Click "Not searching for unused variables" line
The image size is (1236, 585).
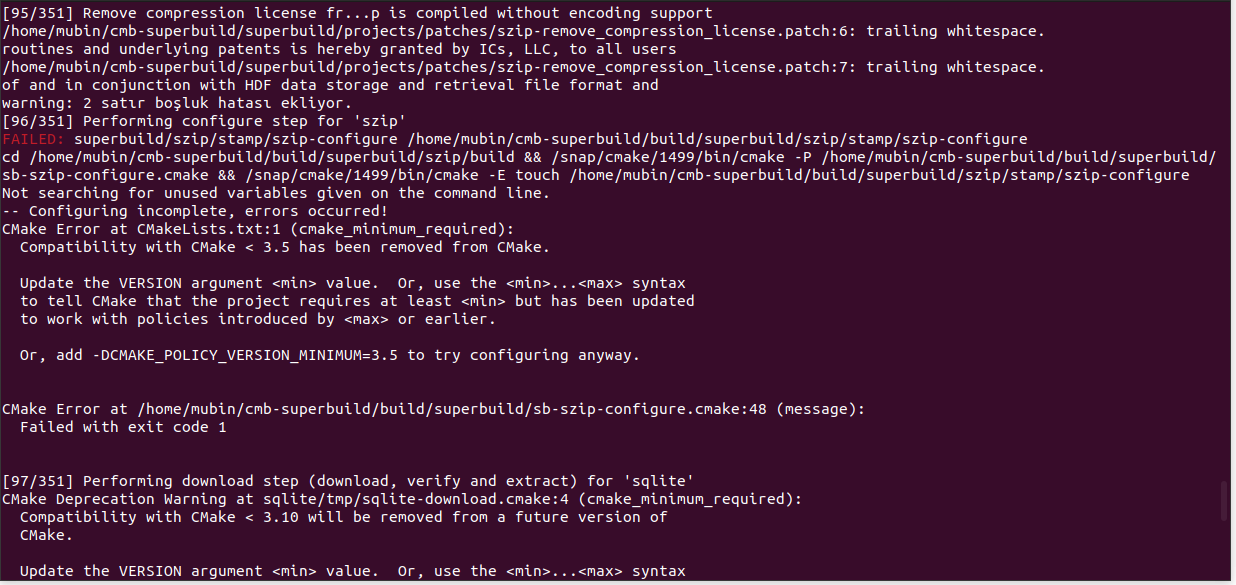[275, 193]
